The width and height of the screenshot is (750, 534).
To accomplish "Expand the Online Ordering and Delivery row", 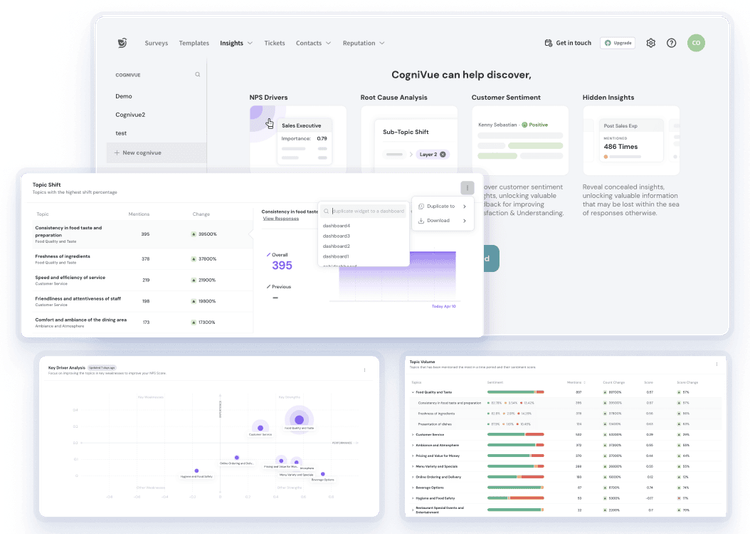I will [413, 477].
